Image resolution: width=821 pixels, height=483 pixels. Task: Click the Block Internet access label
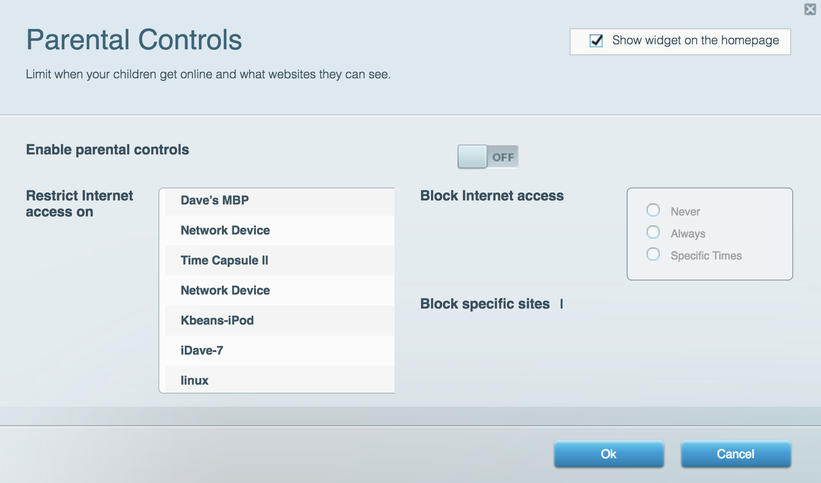(x=492, y=196)
